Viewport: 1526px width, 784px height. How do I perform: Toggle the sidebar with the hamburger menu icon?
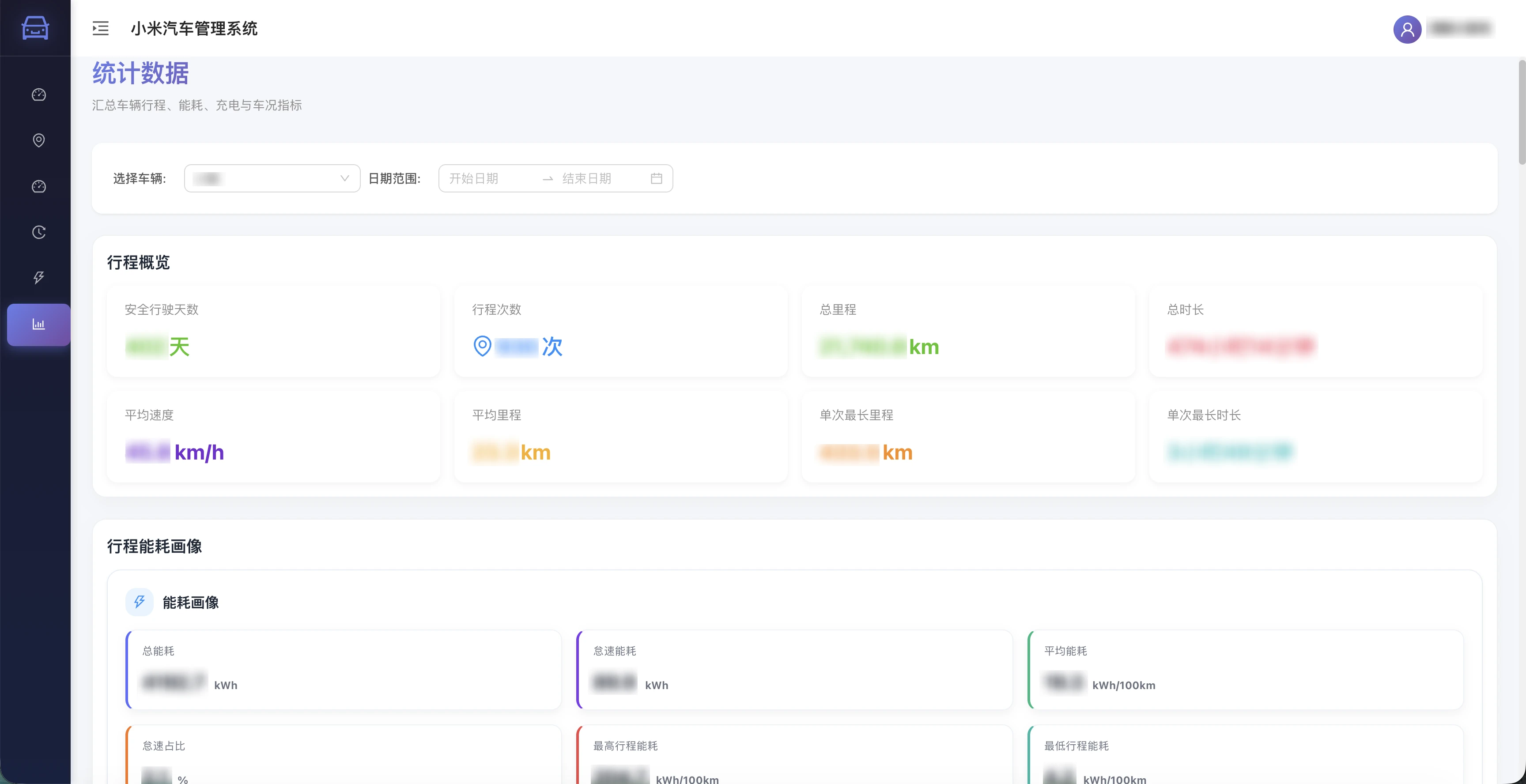pos(100,28)
